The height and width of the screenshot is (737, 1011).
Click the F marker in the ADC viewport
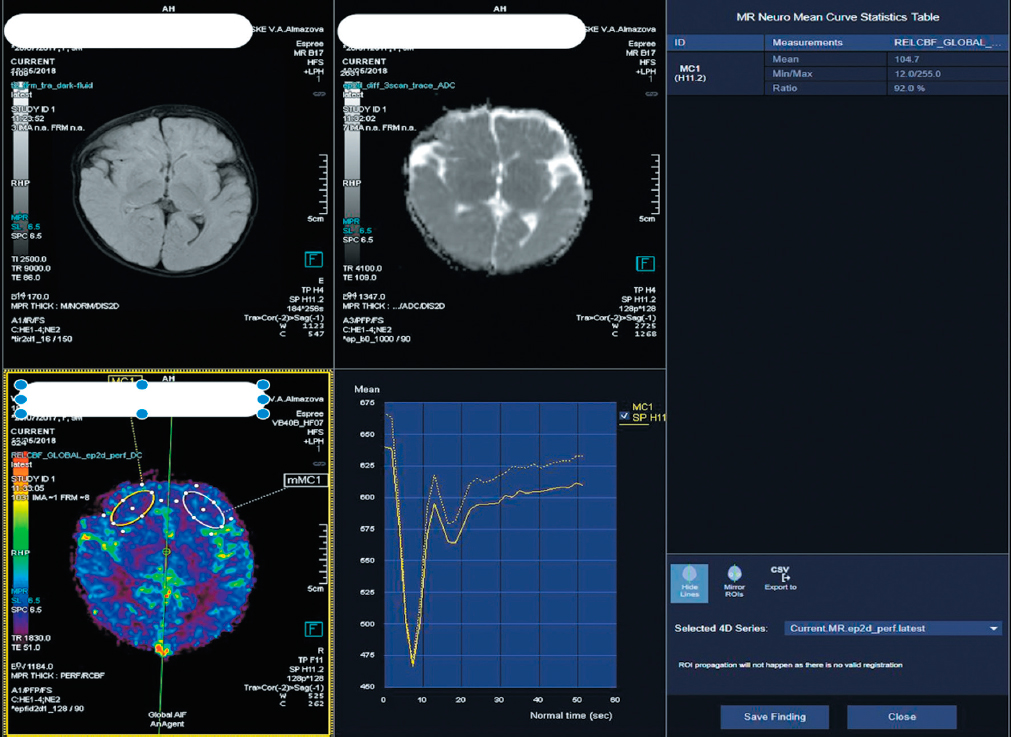click(645, 263)
